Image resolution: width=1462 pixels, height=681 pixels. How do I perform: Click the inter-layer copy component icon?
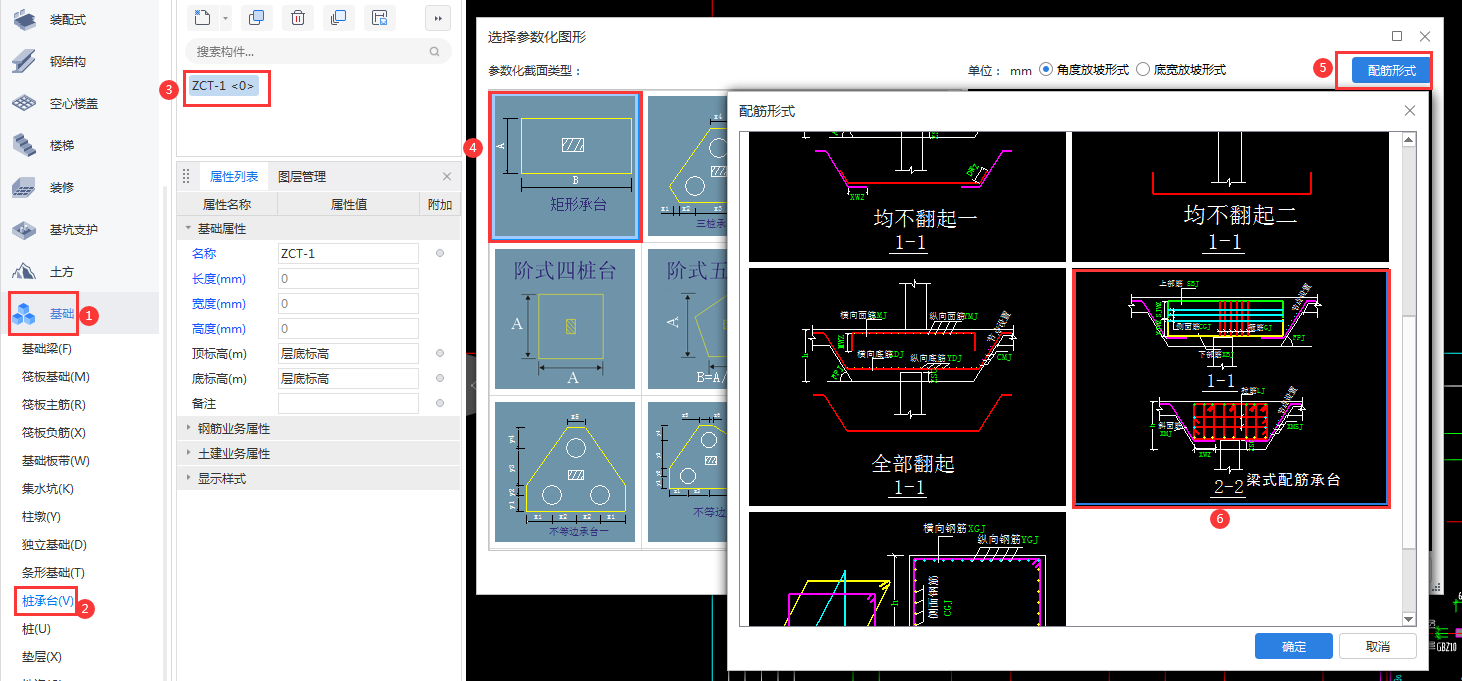pos(338,17)
